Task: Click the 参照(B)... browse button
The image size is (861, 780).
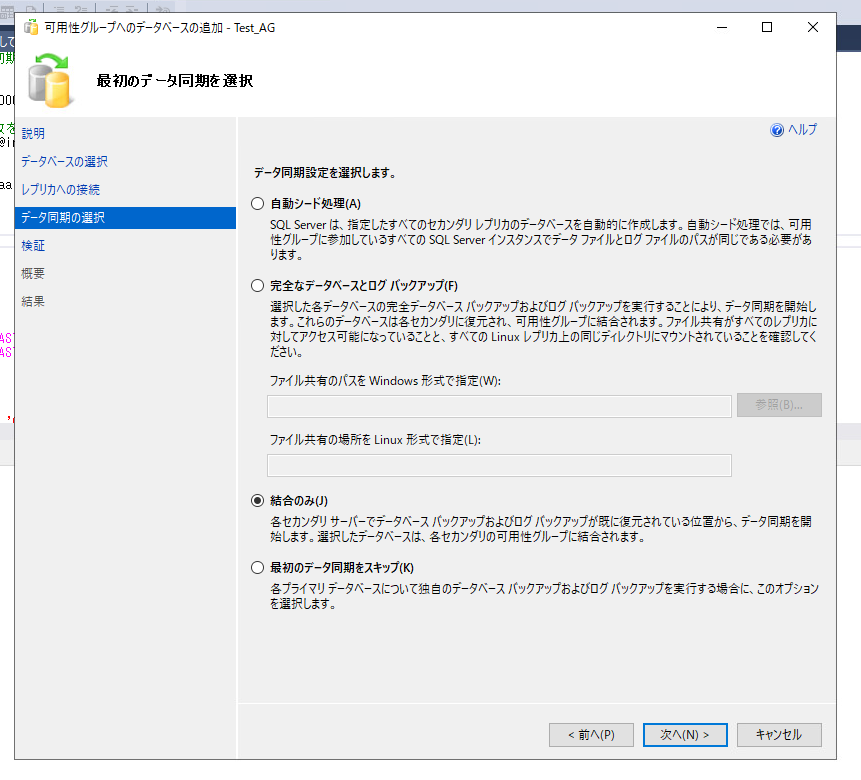Action: tap(779, 405)
